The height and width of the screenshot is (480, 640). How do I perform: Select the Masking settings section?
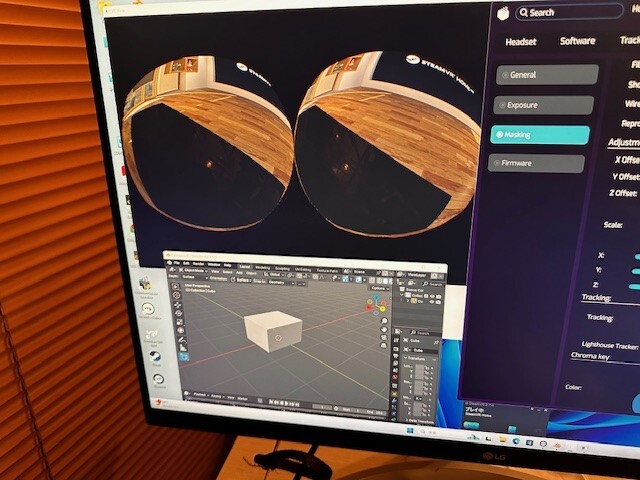click(540, 134)
